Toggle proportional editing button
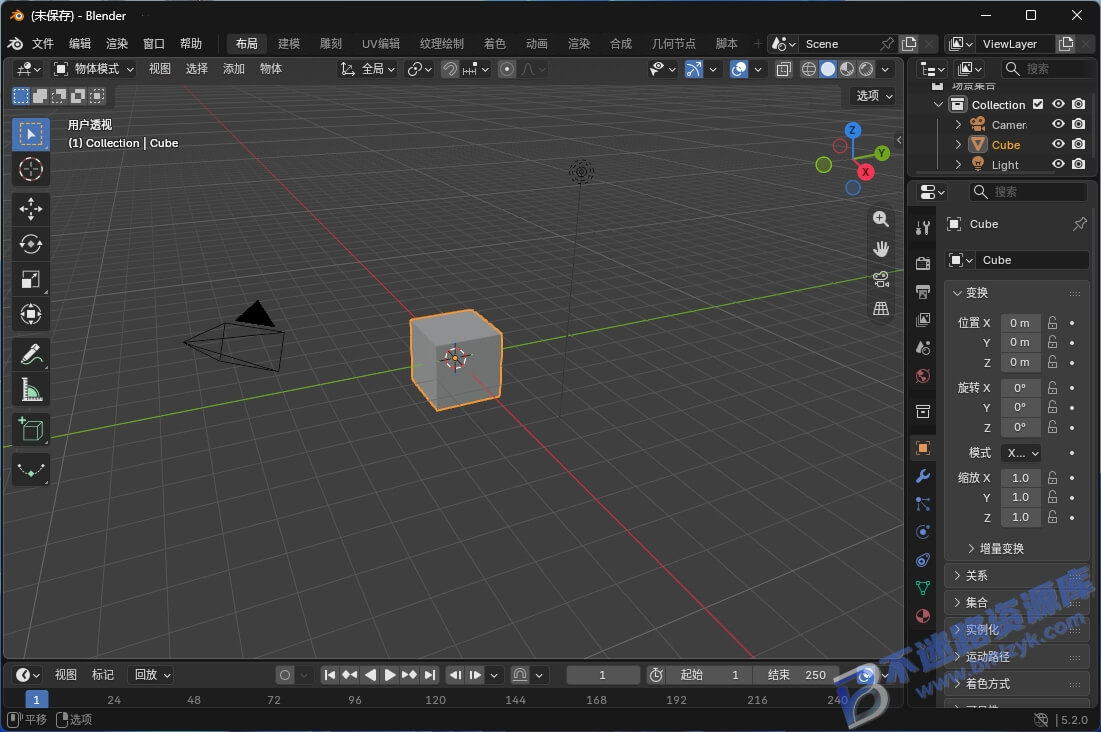The width and height of the screenshot is (1101, 732). (x=506, y=69)
